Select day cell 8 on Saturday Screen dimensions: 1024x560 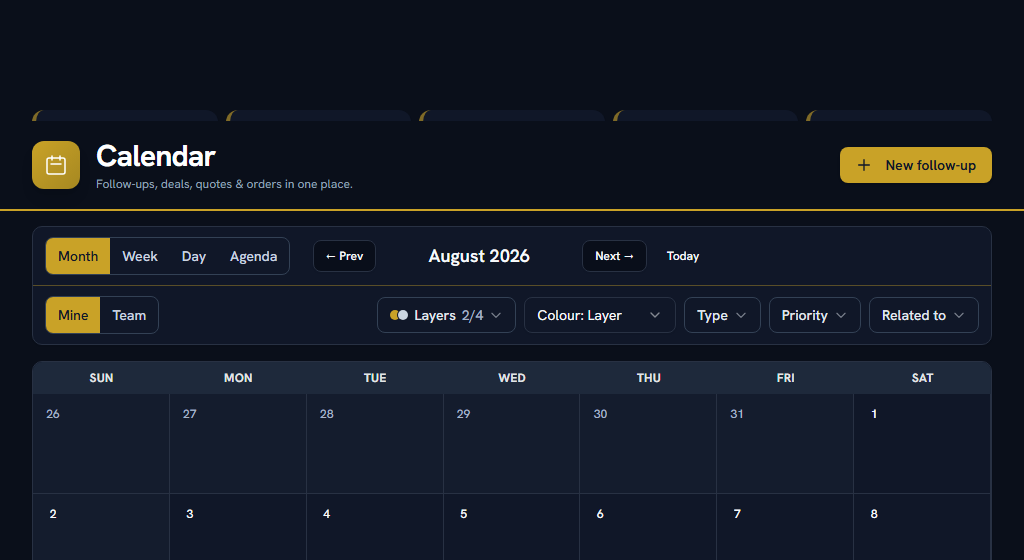coord(922,527)
